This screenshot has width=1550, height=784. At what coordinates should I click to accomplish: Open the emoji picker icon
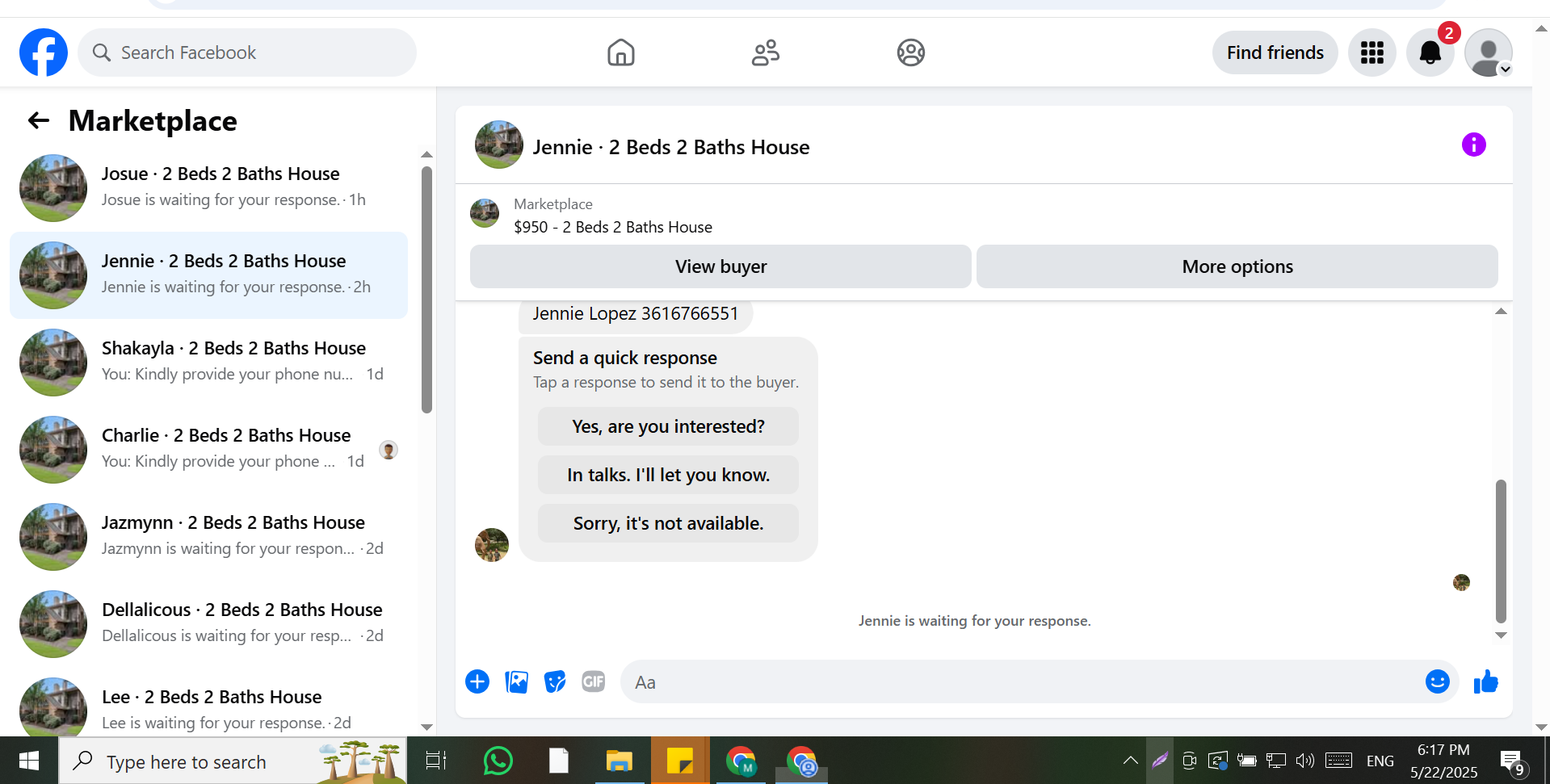[x=1437, y=682]
